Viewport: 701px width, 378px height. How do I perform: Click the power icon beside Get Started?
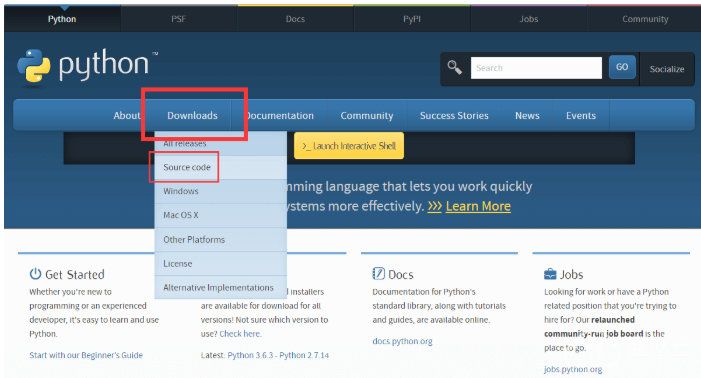(x=35, y=273)
